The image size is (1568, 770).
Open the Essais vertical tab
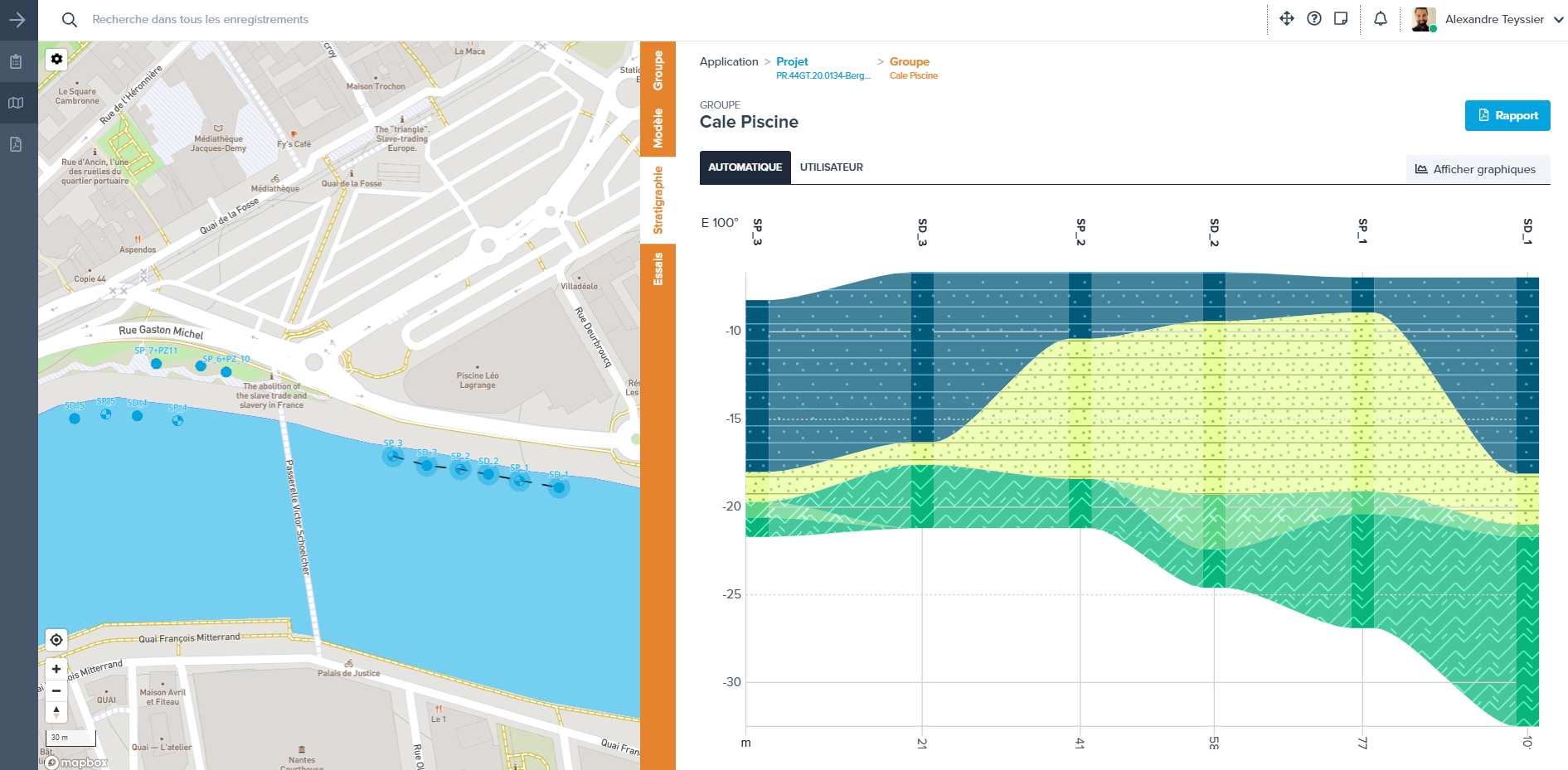pyautogui.click(x=658, y=269)
